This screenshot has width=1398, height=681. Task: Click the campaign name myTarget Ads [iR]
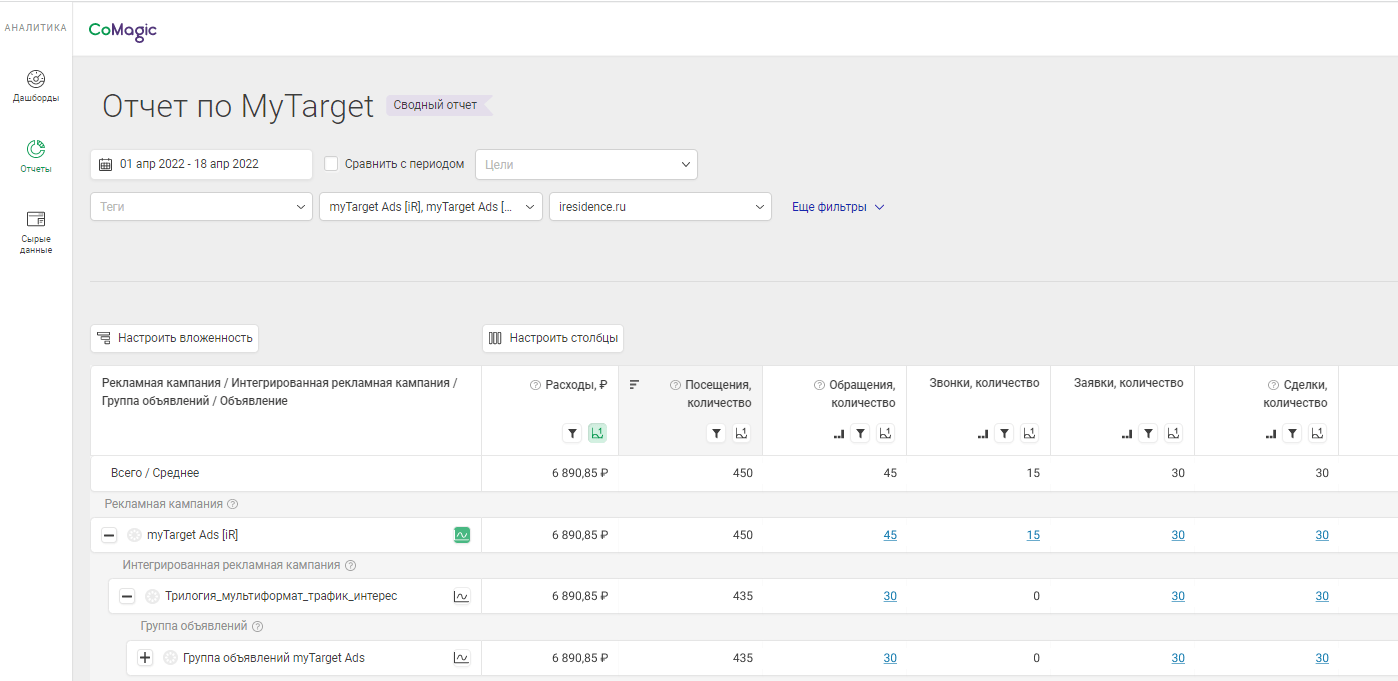click(x=192, y=535)
